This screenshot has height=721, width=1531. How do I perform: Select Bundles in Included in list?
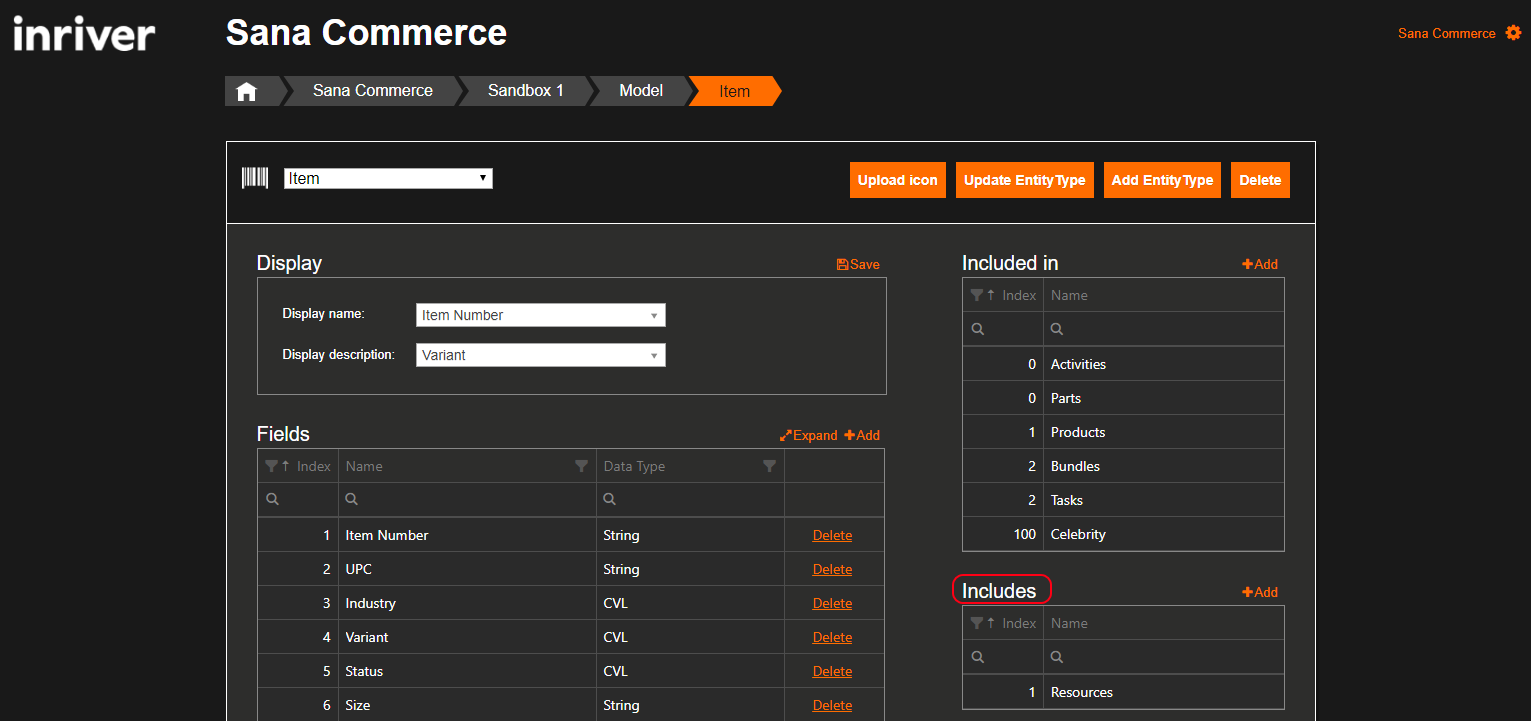(x=1075, y=466)
